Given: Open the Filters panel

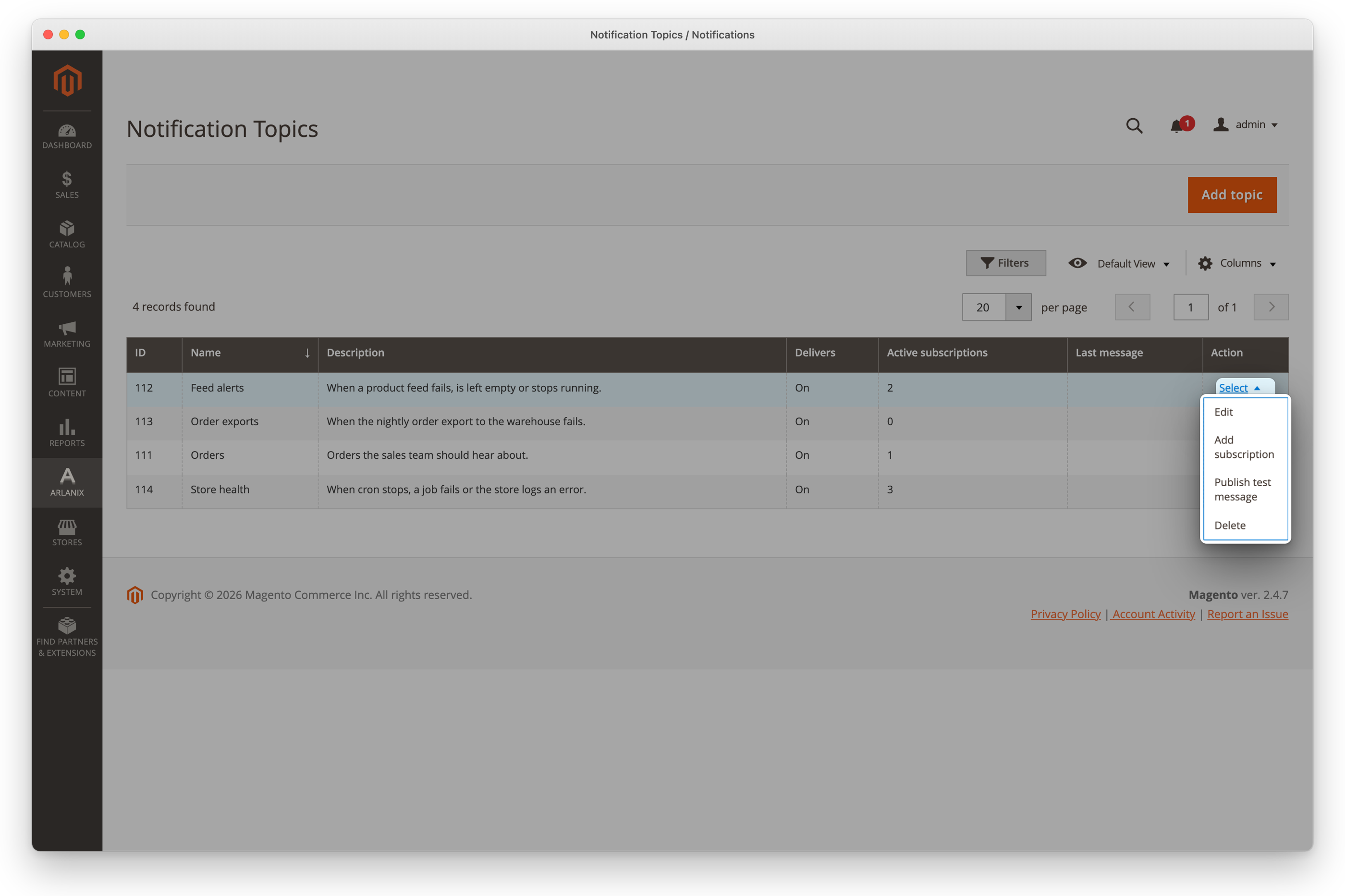Looking at the screenshot, I should pyautogui.click(x=1005, y=263).
